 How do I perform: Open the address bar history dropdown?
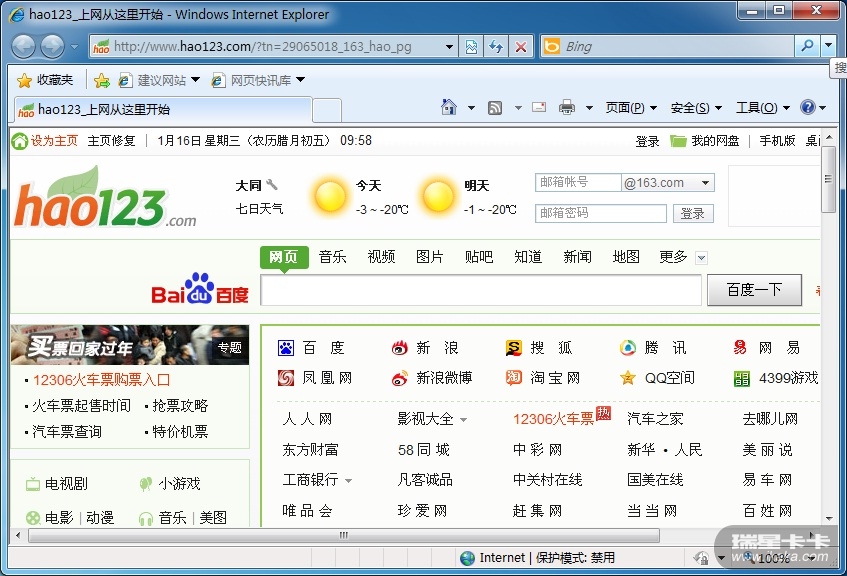click(x=449, y=47)
